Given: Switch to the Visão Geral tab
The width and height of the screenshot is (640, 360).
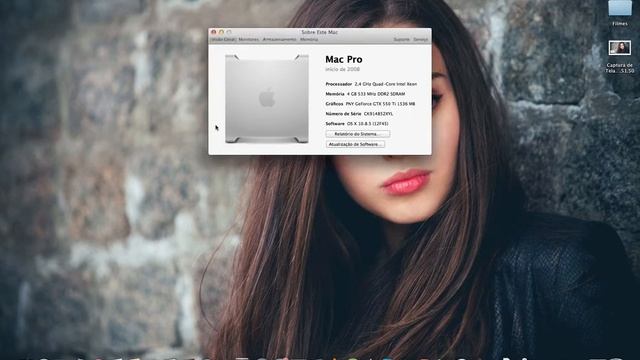Looking at the screenshot, I should (x=223, y=40).
